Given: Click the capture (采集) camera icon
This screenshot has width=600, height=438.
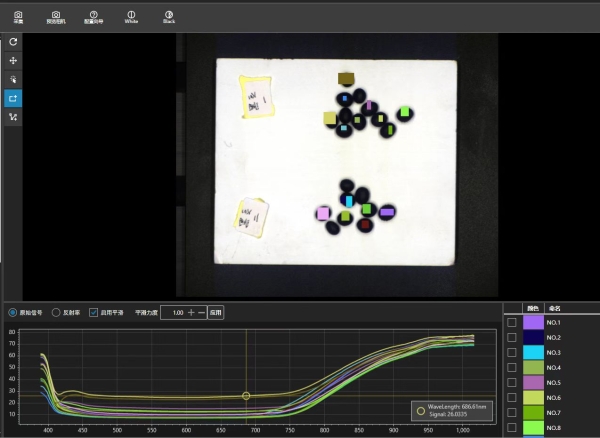Looking at the screenshot, I should (x=18, y=16).
